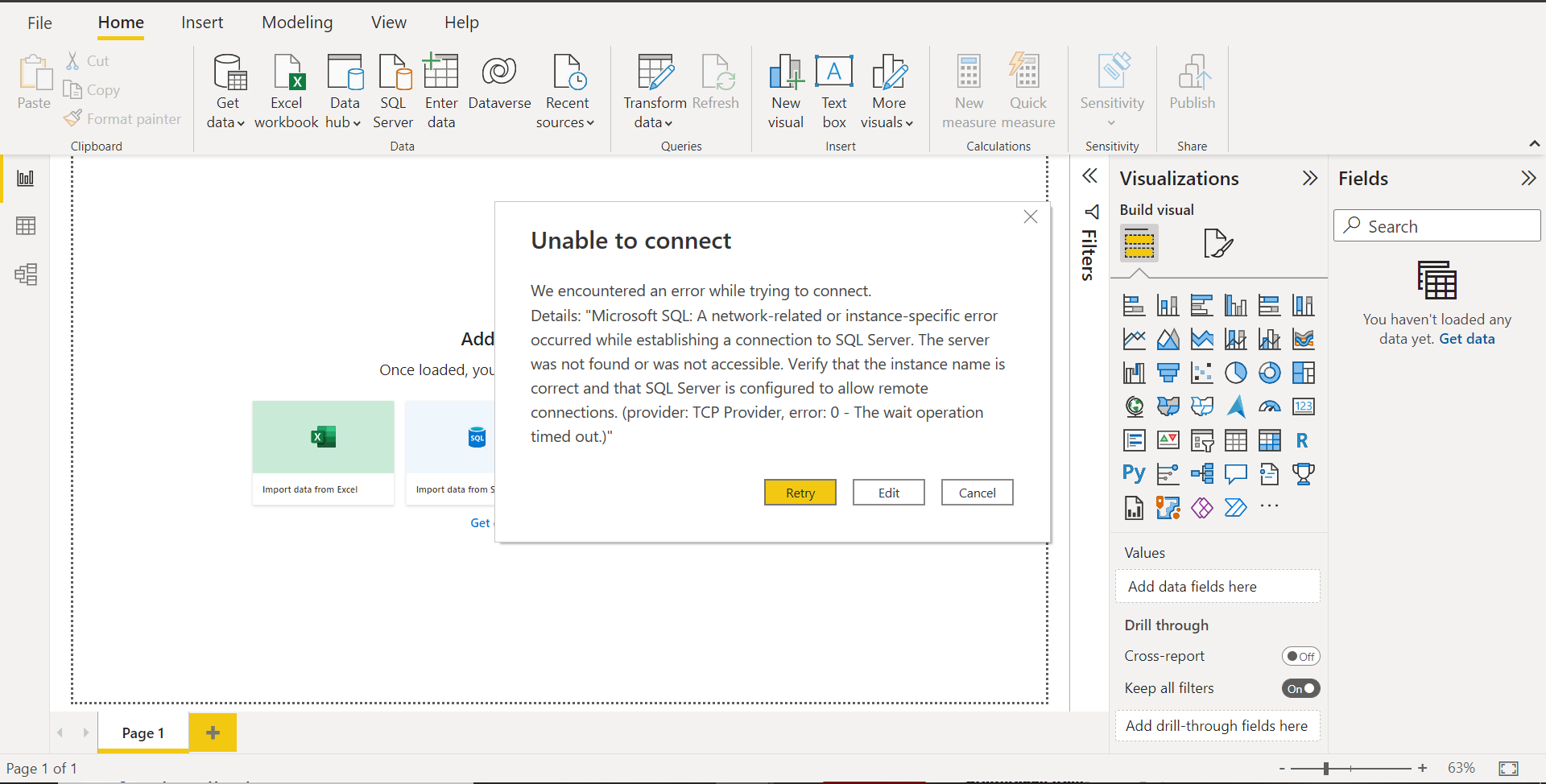Collapse the ribbon with caret
1546x784 pixels.
pos(1535,143)
